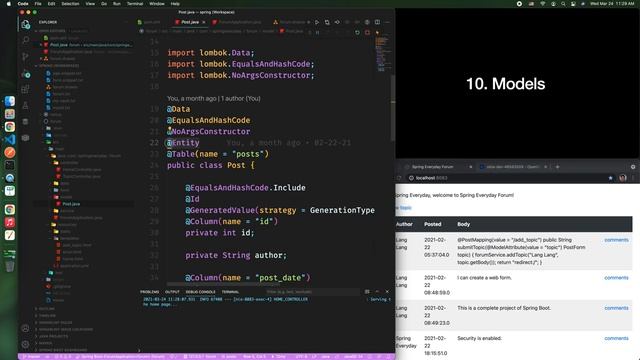
Task: Switch to the Output panel tab
Action: pyautogui.click(x=172, y=292)
